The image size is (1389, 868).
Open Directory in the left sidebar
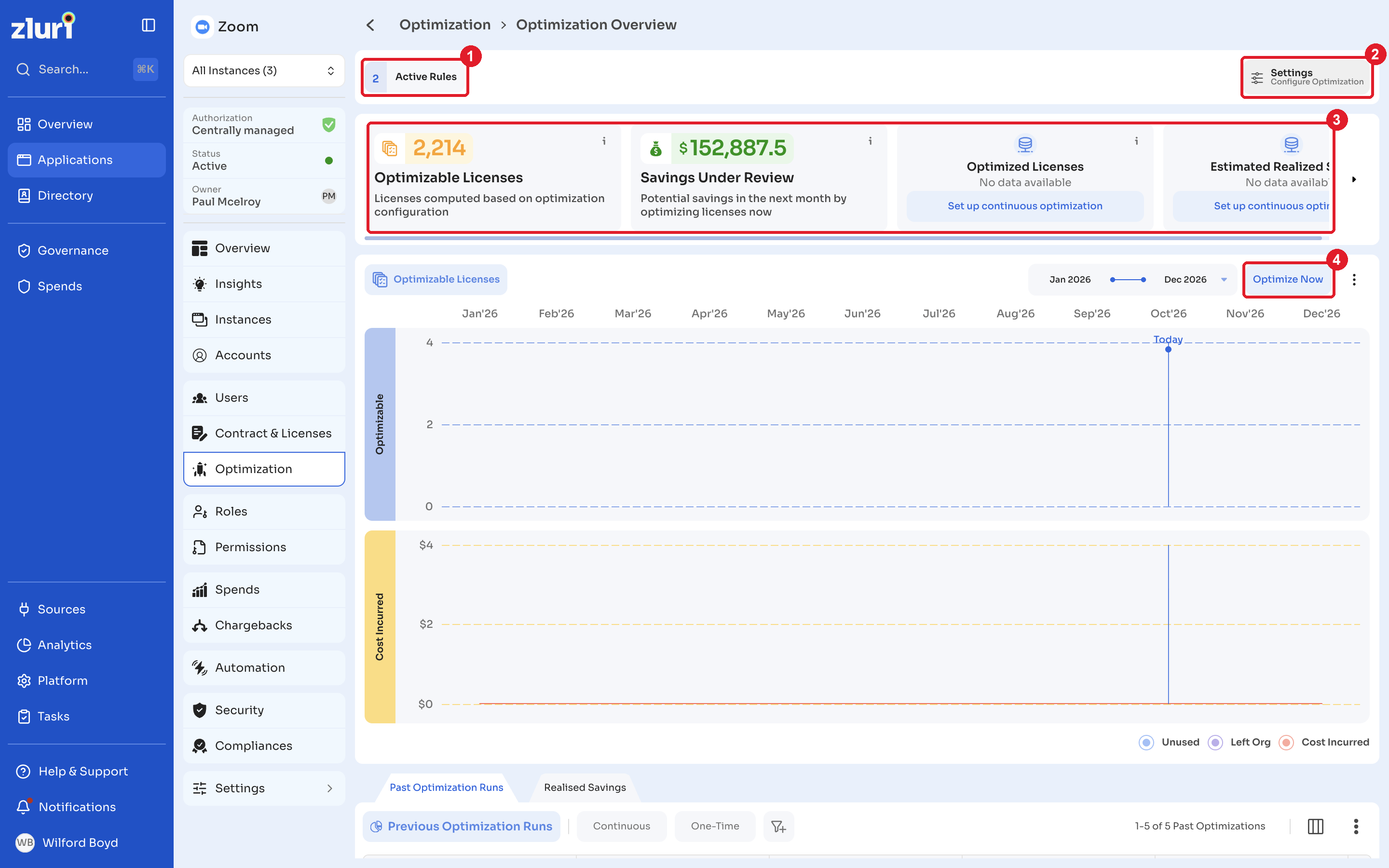click(65, 195)
